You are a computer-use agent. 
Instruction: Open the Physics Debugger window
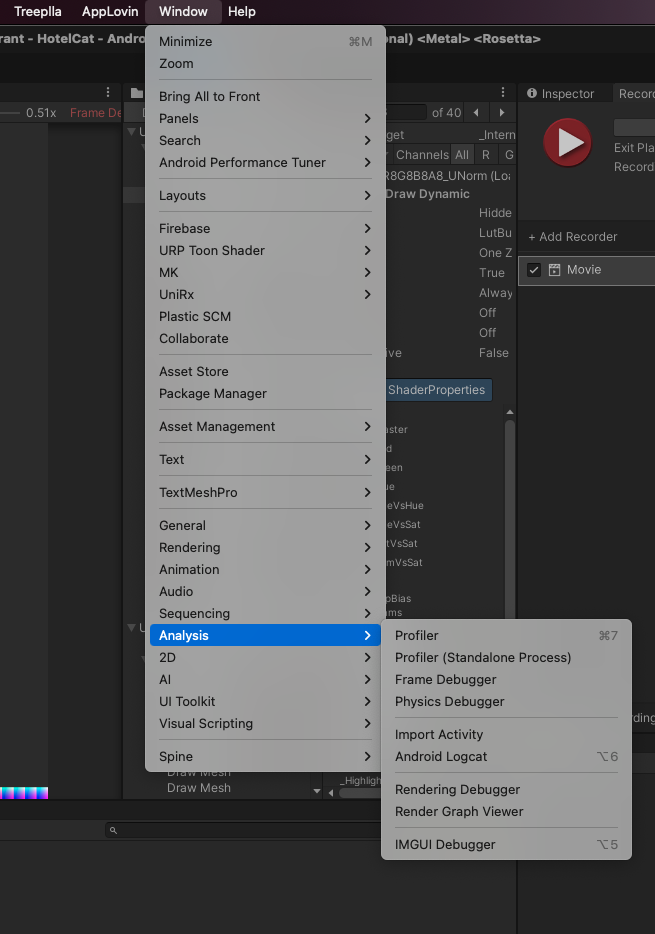506,702
